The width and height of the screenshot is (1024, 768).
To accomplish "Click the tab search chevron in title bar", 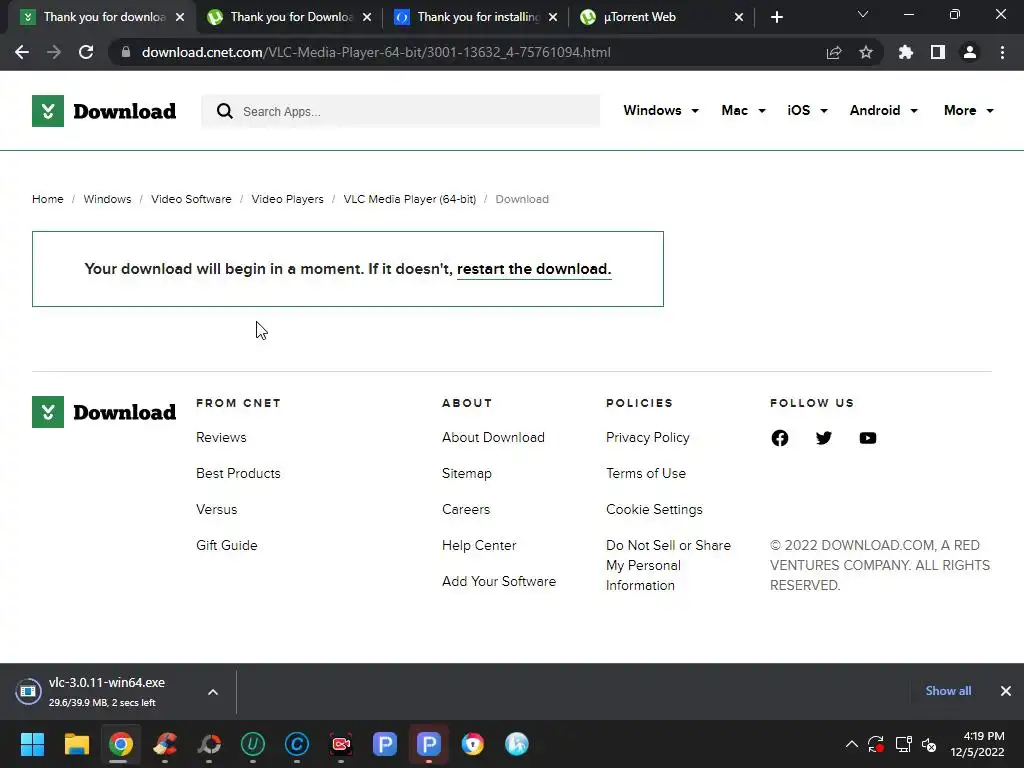I will [x=863, y=14].
